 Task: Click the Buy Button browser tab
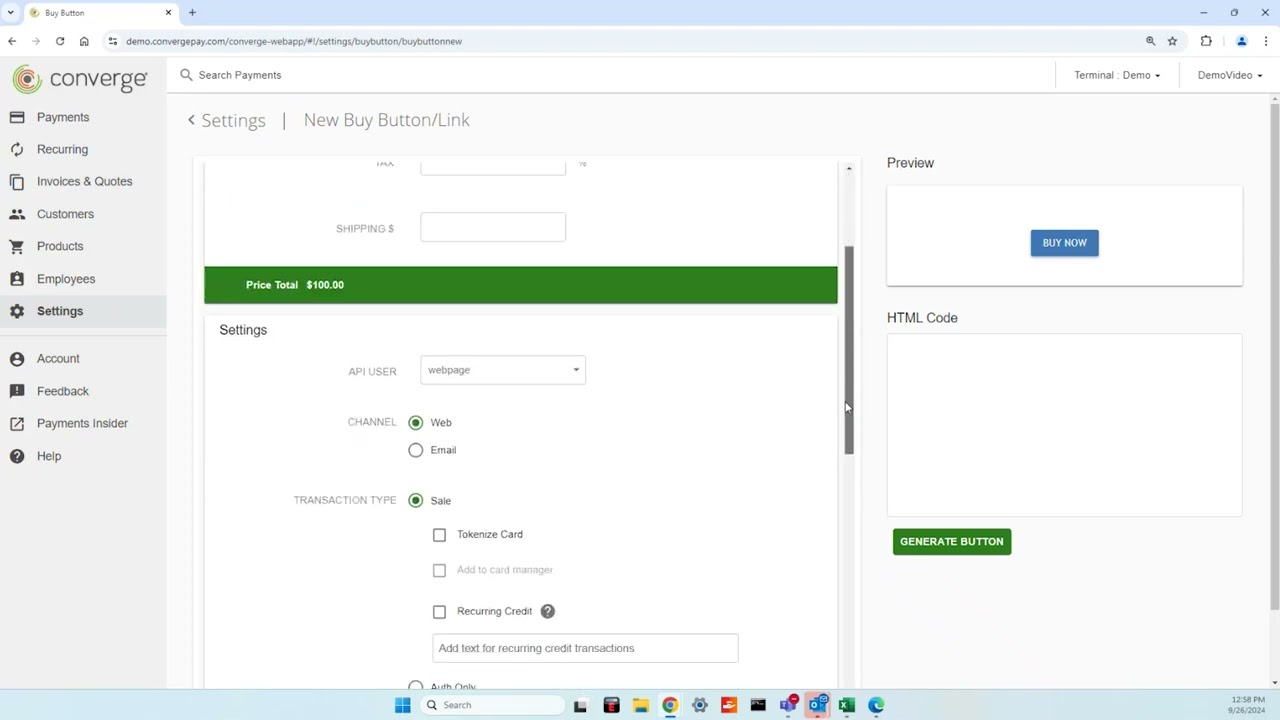coord(100,13)
